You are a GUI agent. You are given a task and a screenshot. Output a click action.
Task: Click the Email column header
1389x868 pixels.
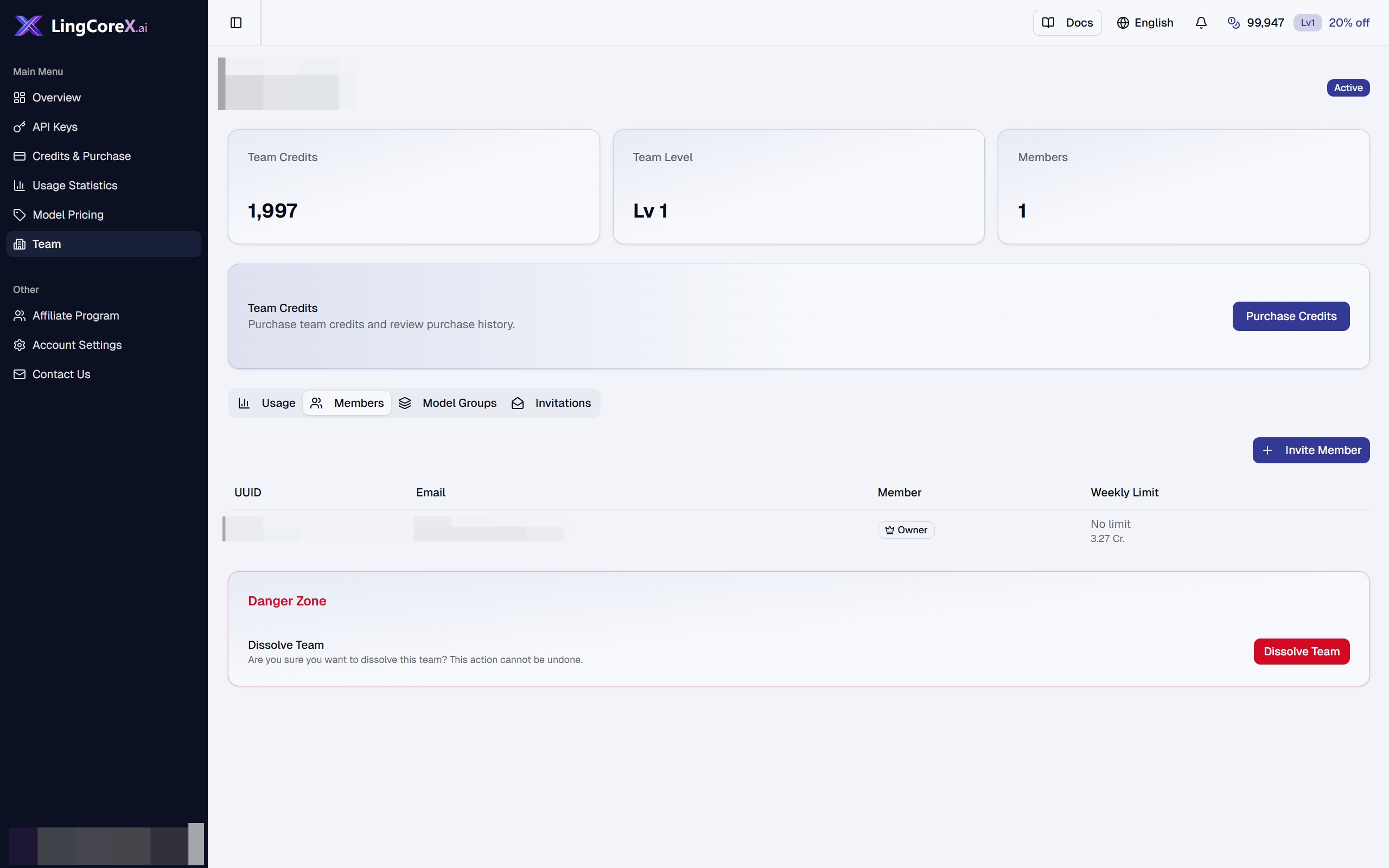[430, 493]
